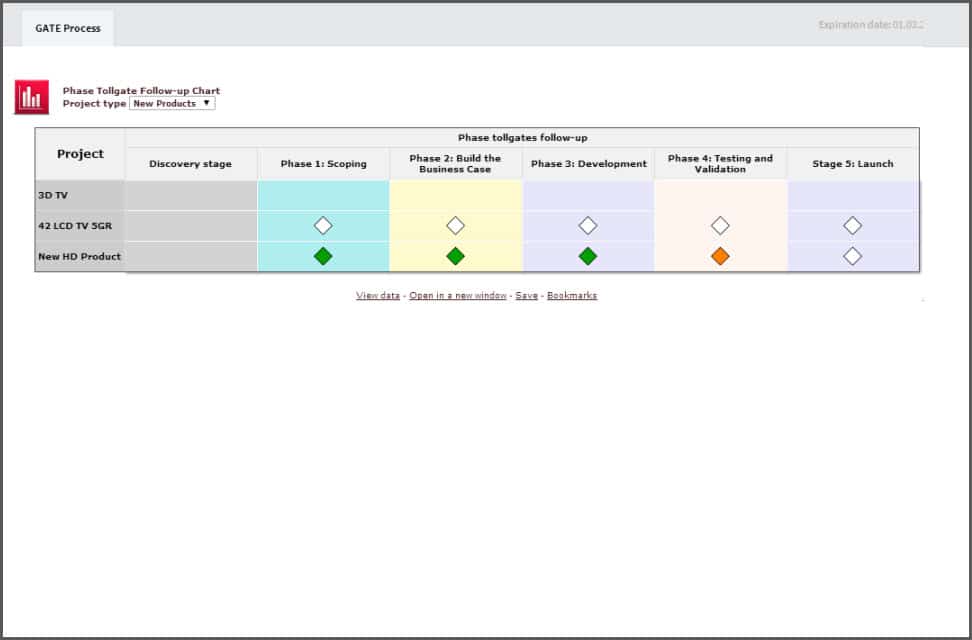Click green diamond in New HD Product Business Case
This screenshot has width=972, height=640.
(x=455, y=256)
